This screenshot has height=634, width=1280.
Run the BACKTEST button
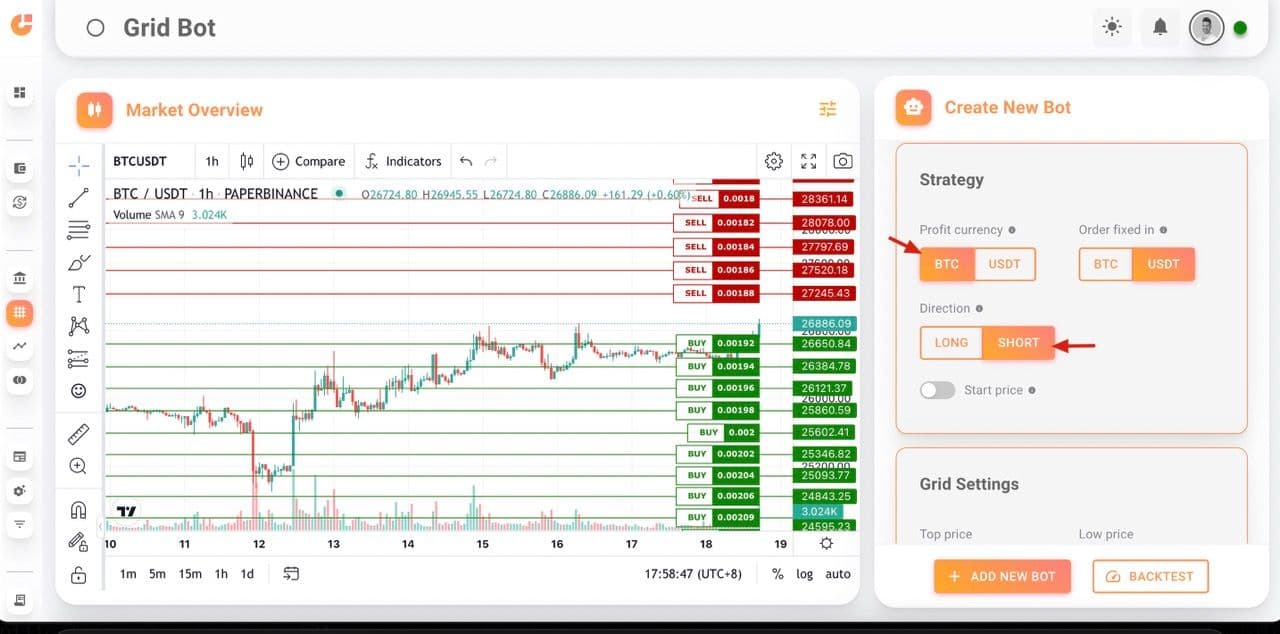click(x=1150, y=576)
